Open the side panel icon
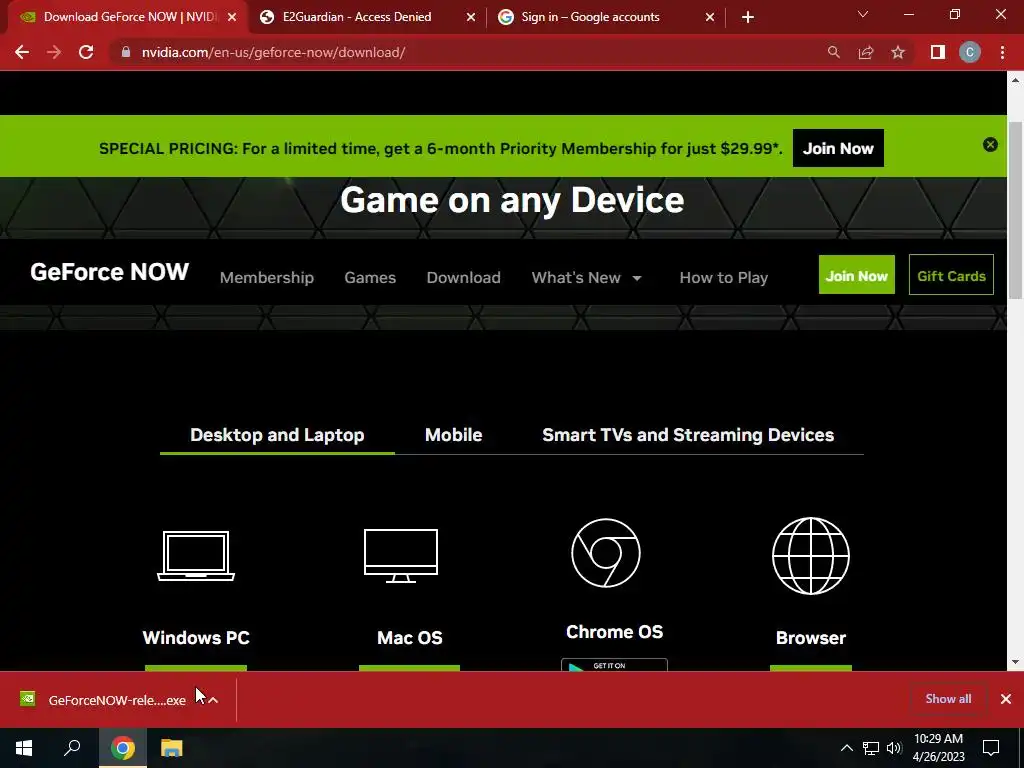1024x768 pixels. point(938,52)
